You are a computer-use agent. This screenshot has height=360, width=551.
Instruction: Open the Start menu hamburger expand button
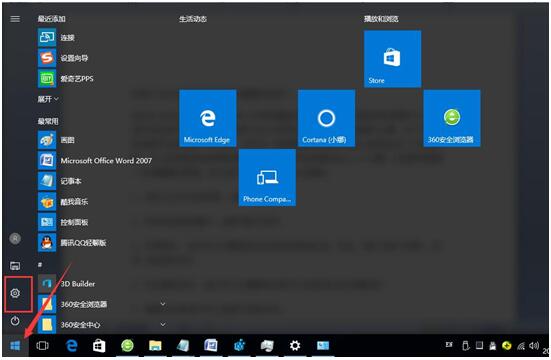point(15,19)
